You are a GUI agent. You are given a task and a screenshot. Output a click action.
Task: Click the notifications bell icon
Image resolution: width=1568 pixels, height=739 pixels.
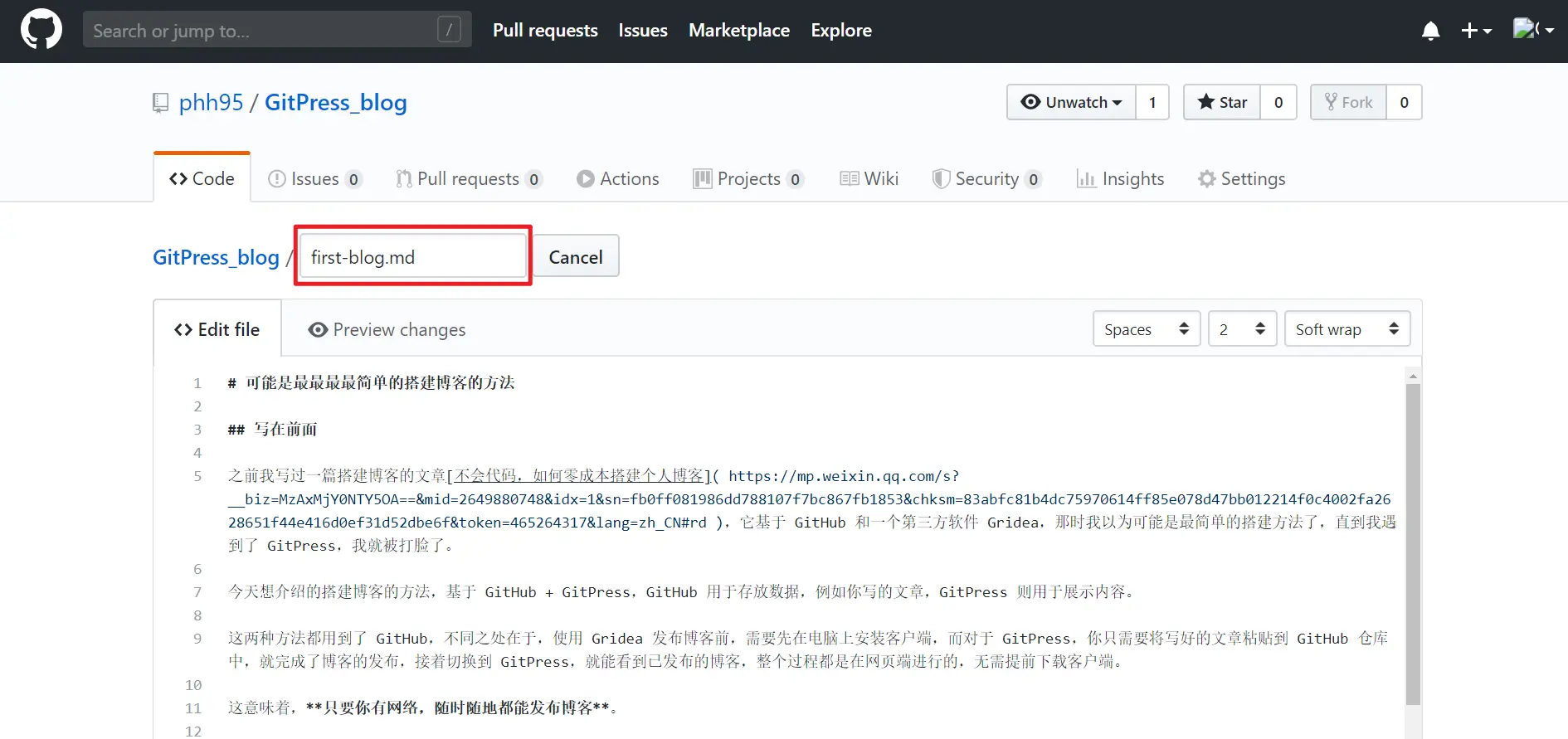(x=1430, y=31)
